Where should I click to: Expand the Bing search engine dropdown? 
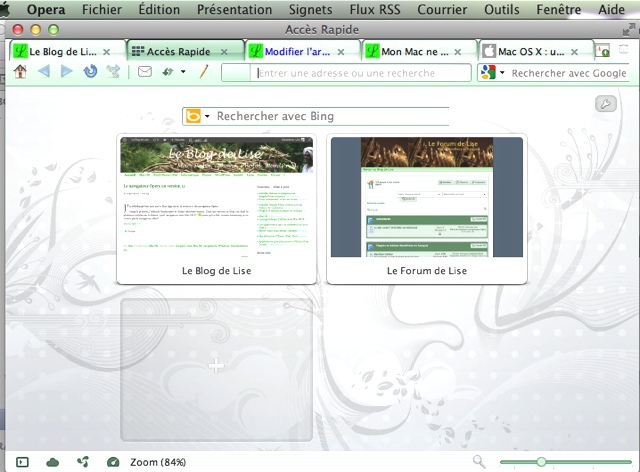pos(207,117)
